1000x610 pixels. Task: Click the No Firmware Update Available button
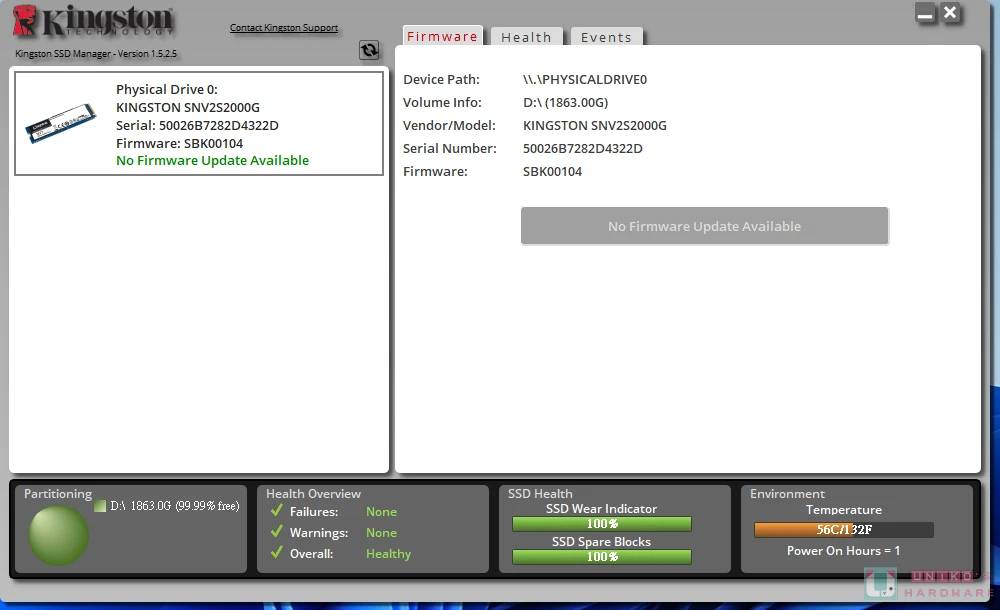tap(704, 226)
